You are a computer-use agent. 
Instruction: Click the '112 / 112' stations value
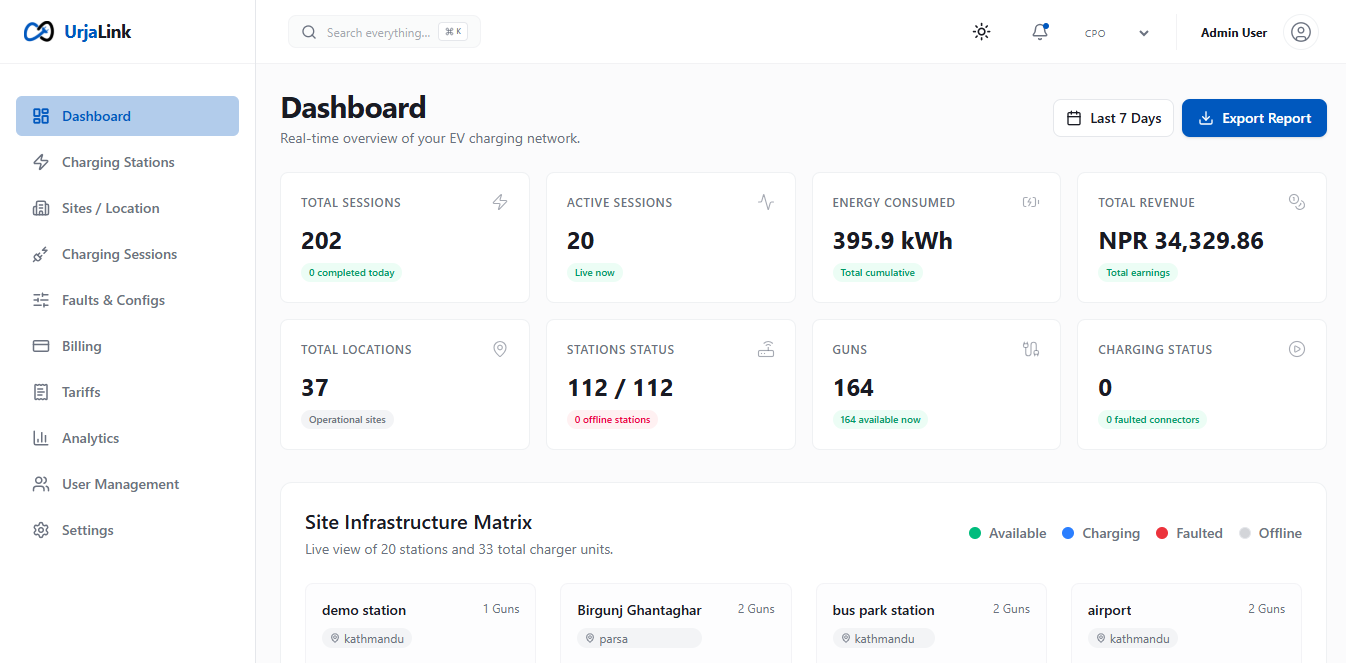point(620,388)
